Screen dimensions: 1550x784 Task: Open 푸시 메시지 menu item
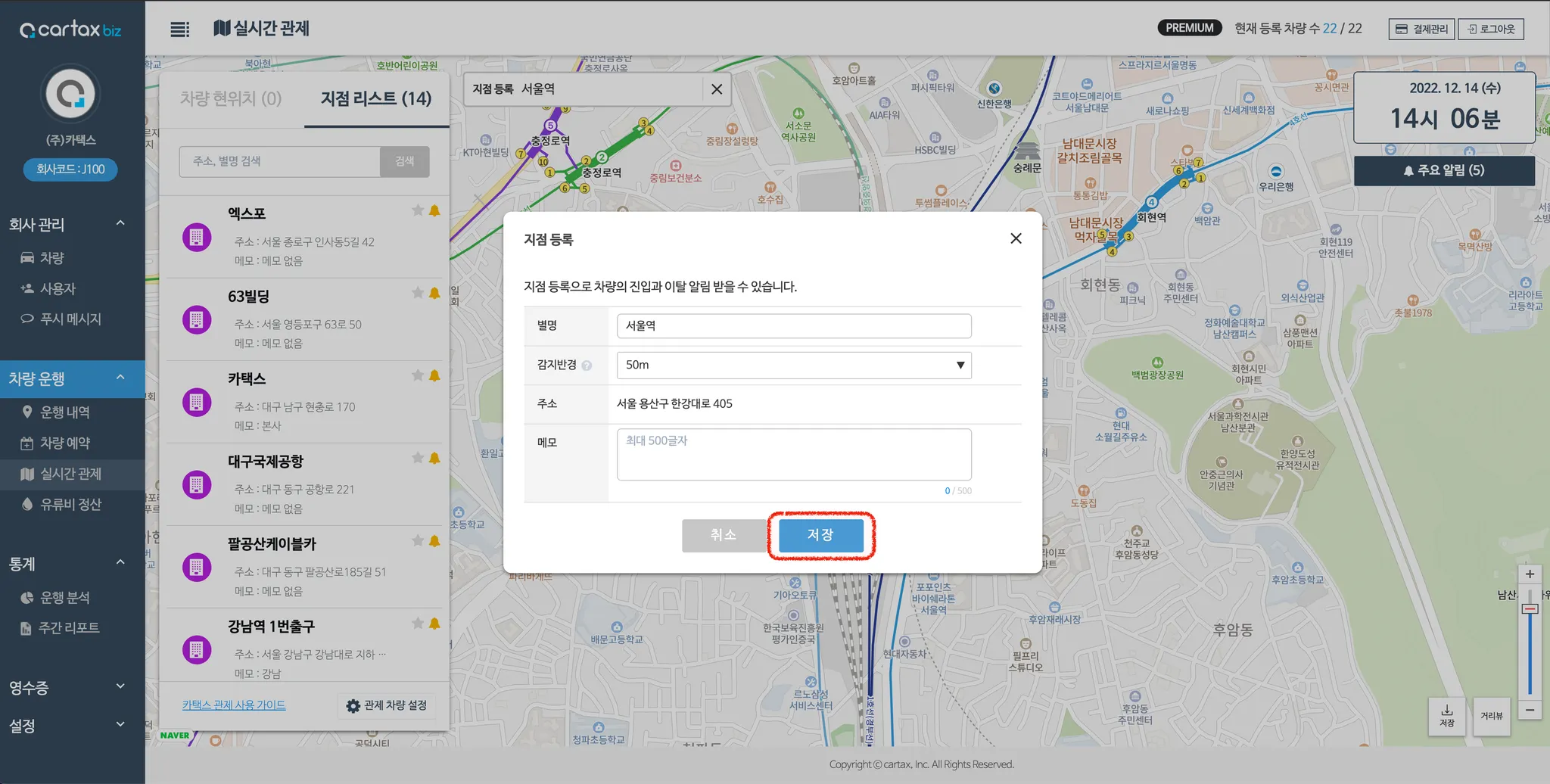70,319
